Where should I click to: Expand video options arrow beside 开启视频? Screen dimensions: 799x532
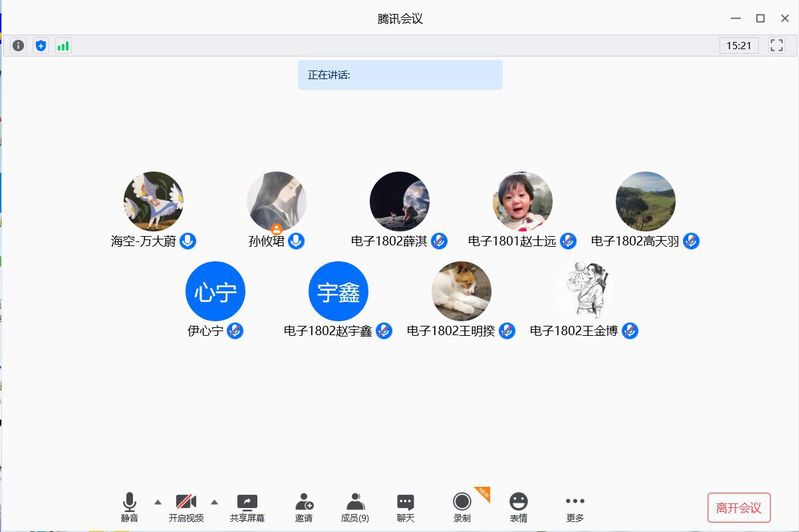coord(215,502)
